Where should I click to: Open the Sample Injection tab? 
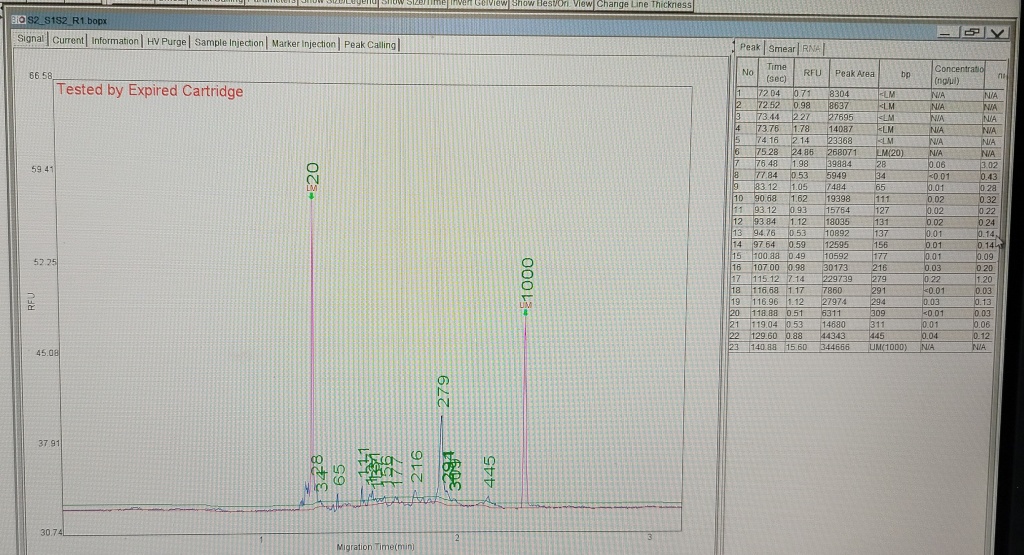[230, 42]
